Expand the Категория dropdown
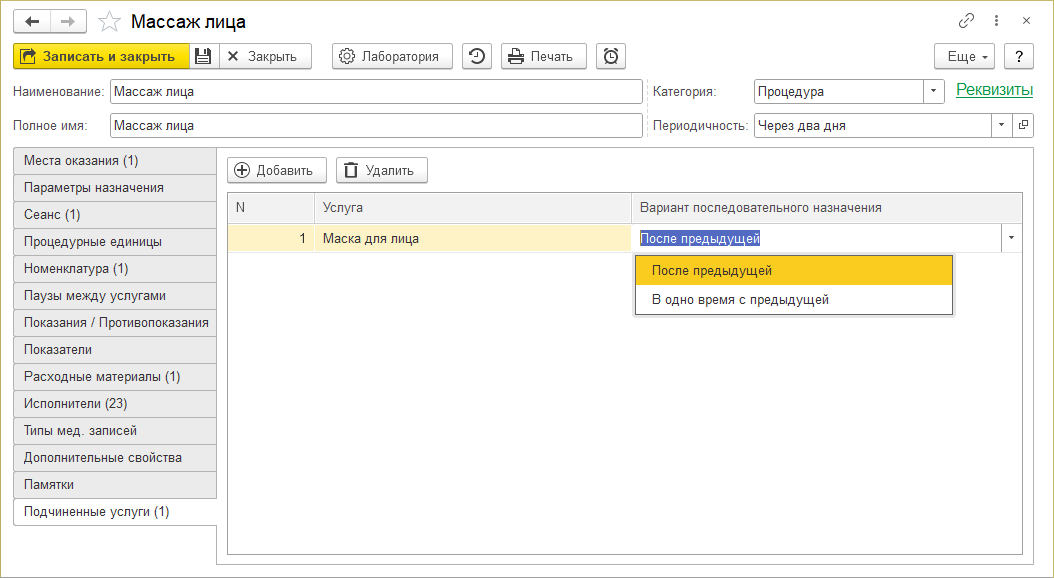1054x578 pixels. [934, 91]
